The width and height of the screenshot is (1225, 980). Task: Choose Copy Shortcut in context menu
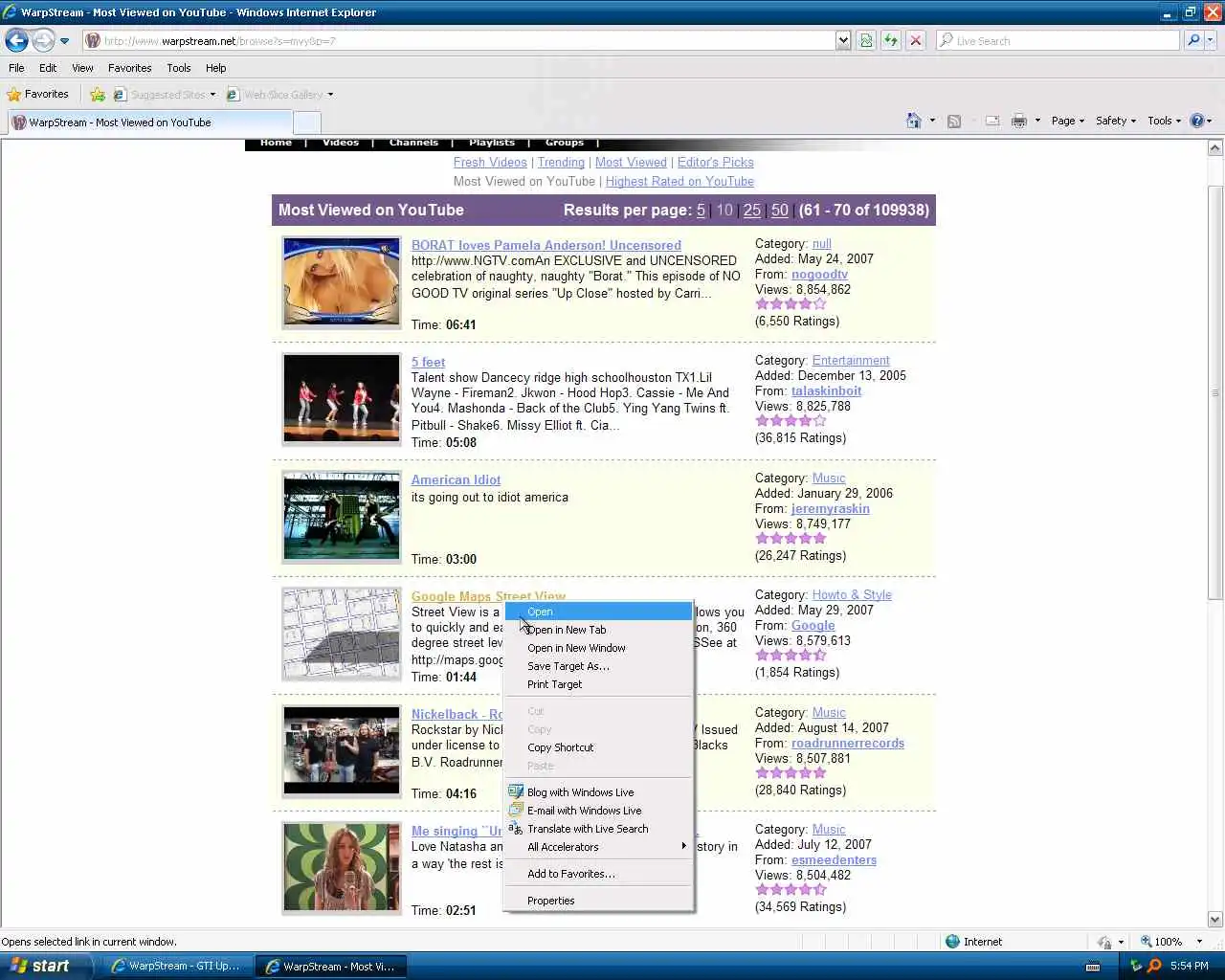click(x=598, y=747)
